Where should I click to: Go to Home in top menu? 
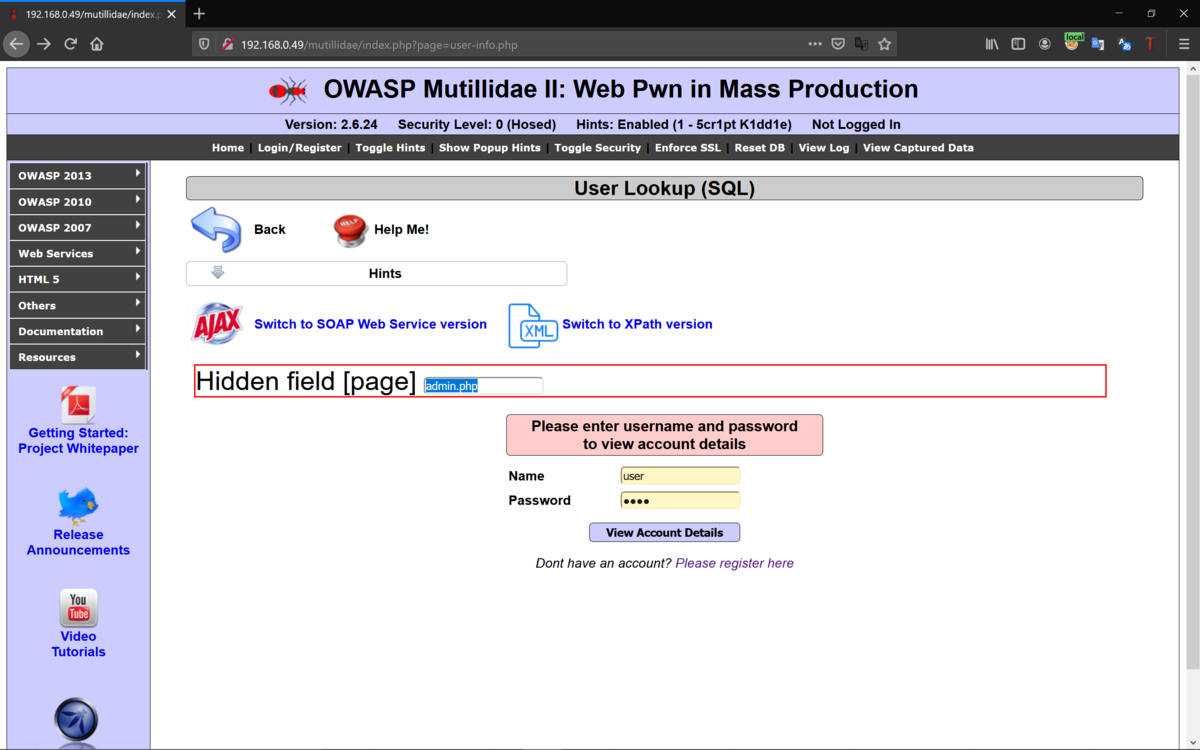click(x=228, y=148)
